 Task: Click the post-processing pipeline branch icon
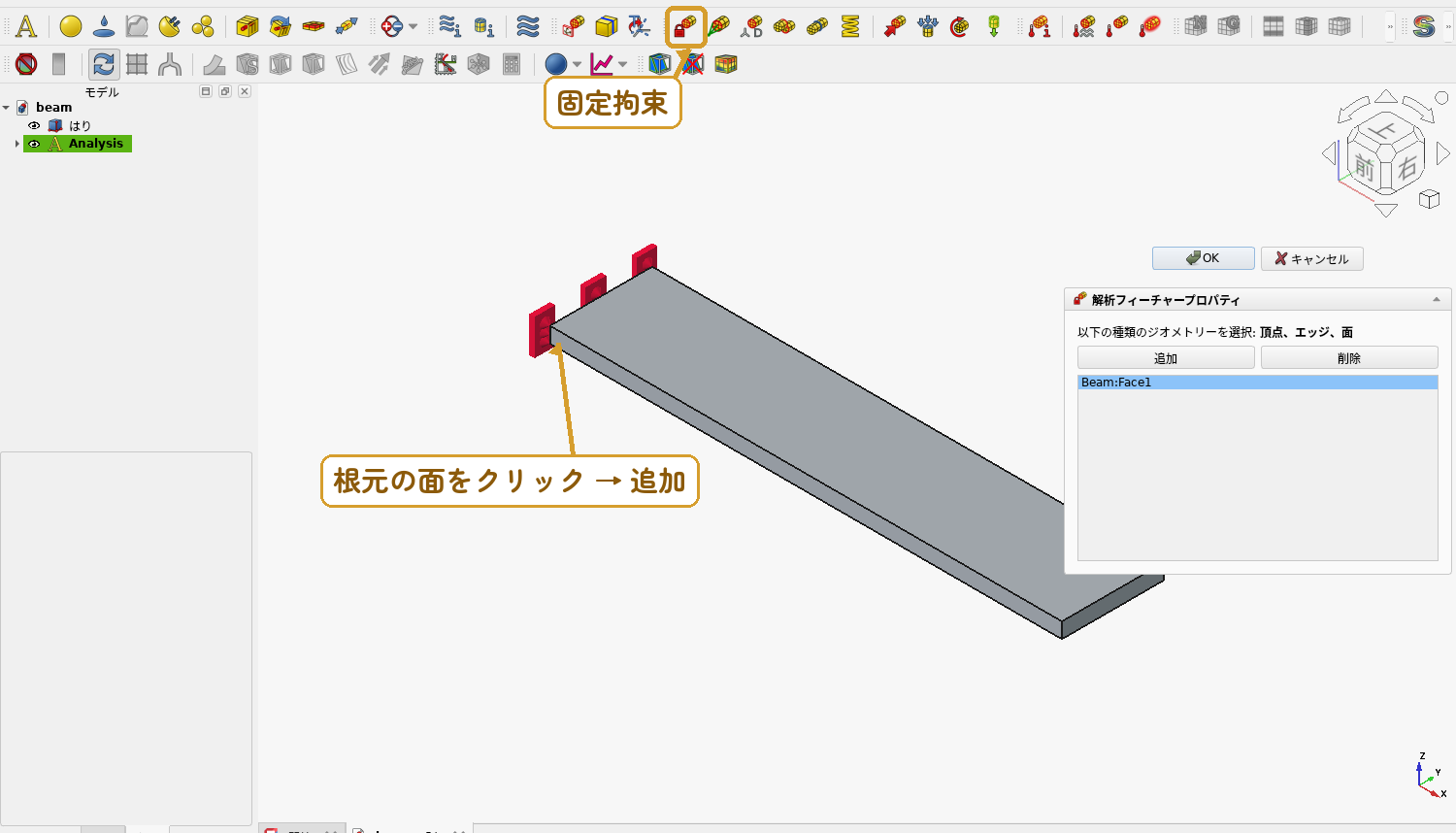[x=170, y=64]
